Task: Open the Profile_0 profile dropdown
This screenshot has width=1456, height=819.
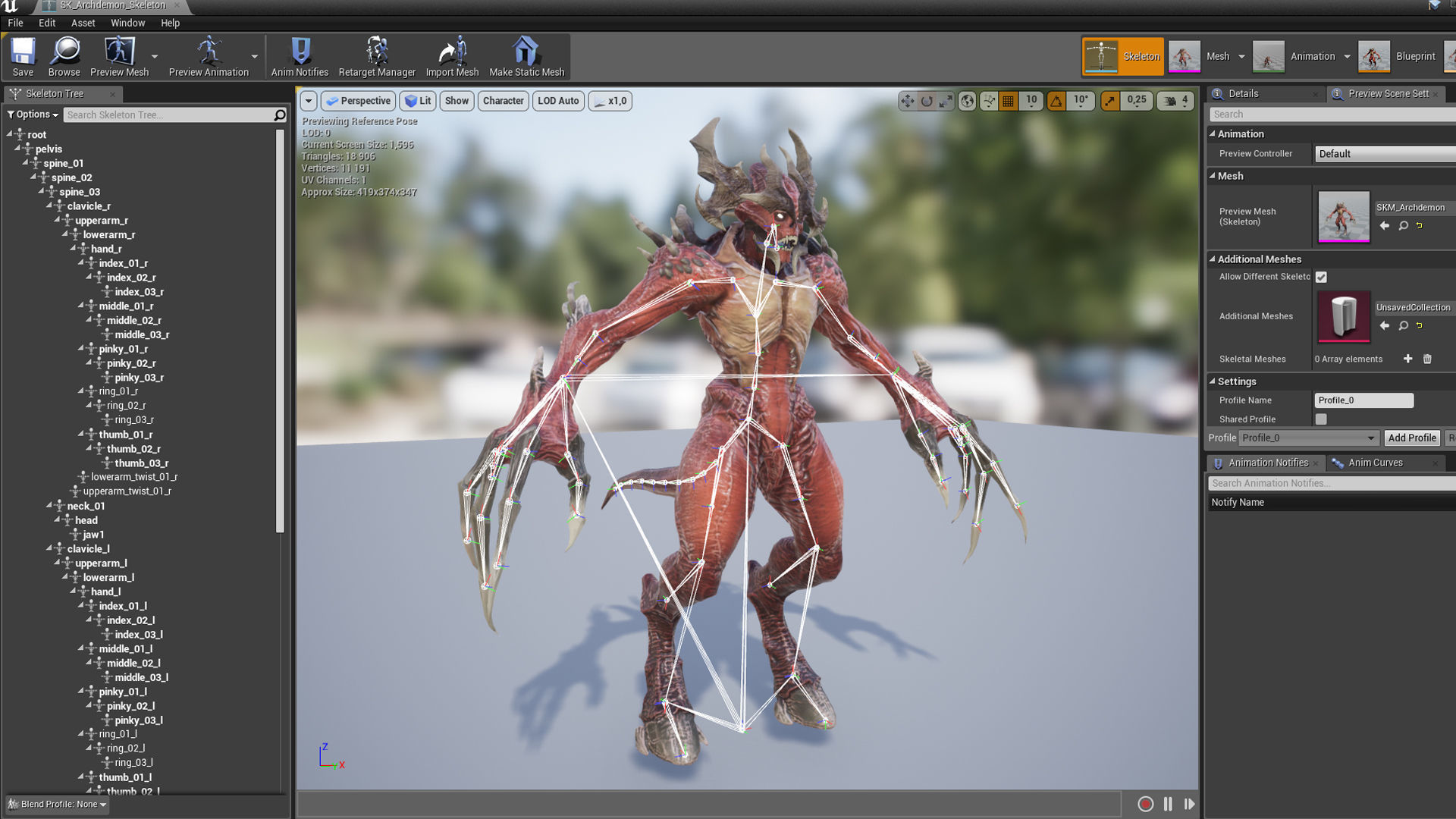Action: click(1309, 438)
